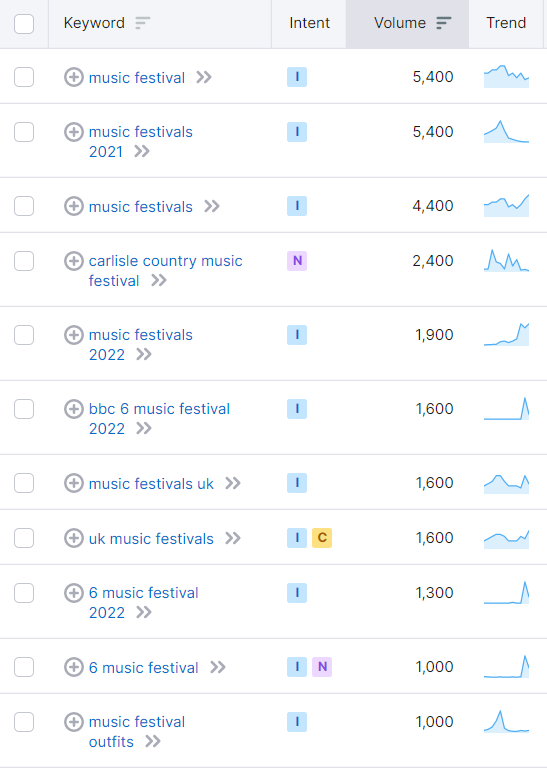Expand double-chevron next to 'music festivals'
This screenshot has height=782, width=547.
pyautogui.click(x=212, y=206)
